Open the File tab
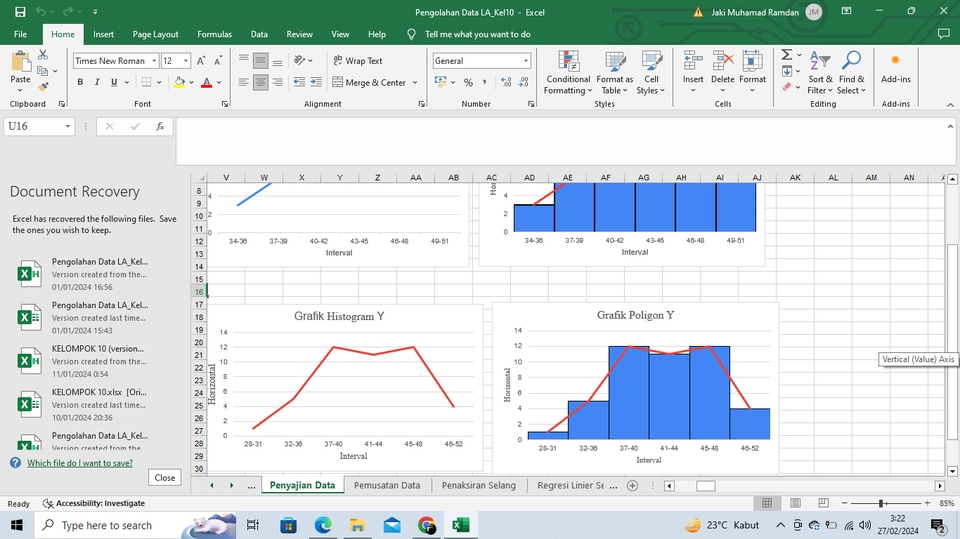The height and width of the screenshot is (539, 960). pyautogui.click(x=20, y=34)
